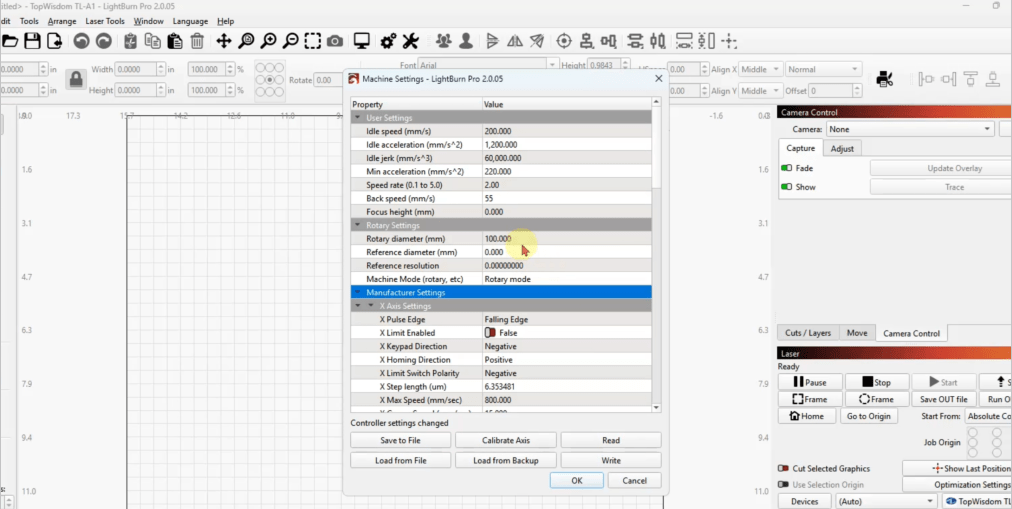Open Preview with the monitor icon
The height and width of the screenshot is (509, 1012).
(362, 41)
